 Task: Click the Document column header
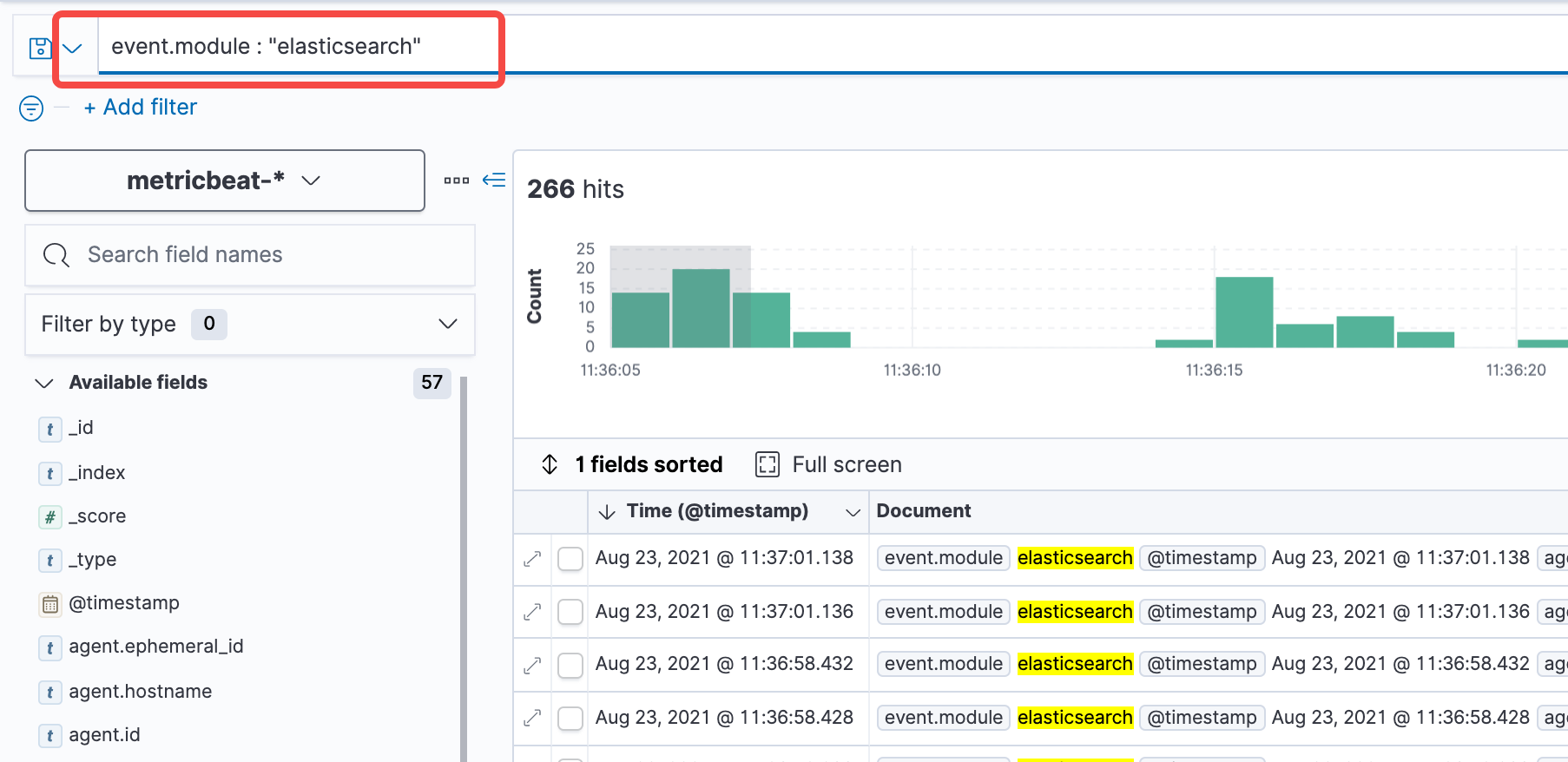(x=924, y=511)
